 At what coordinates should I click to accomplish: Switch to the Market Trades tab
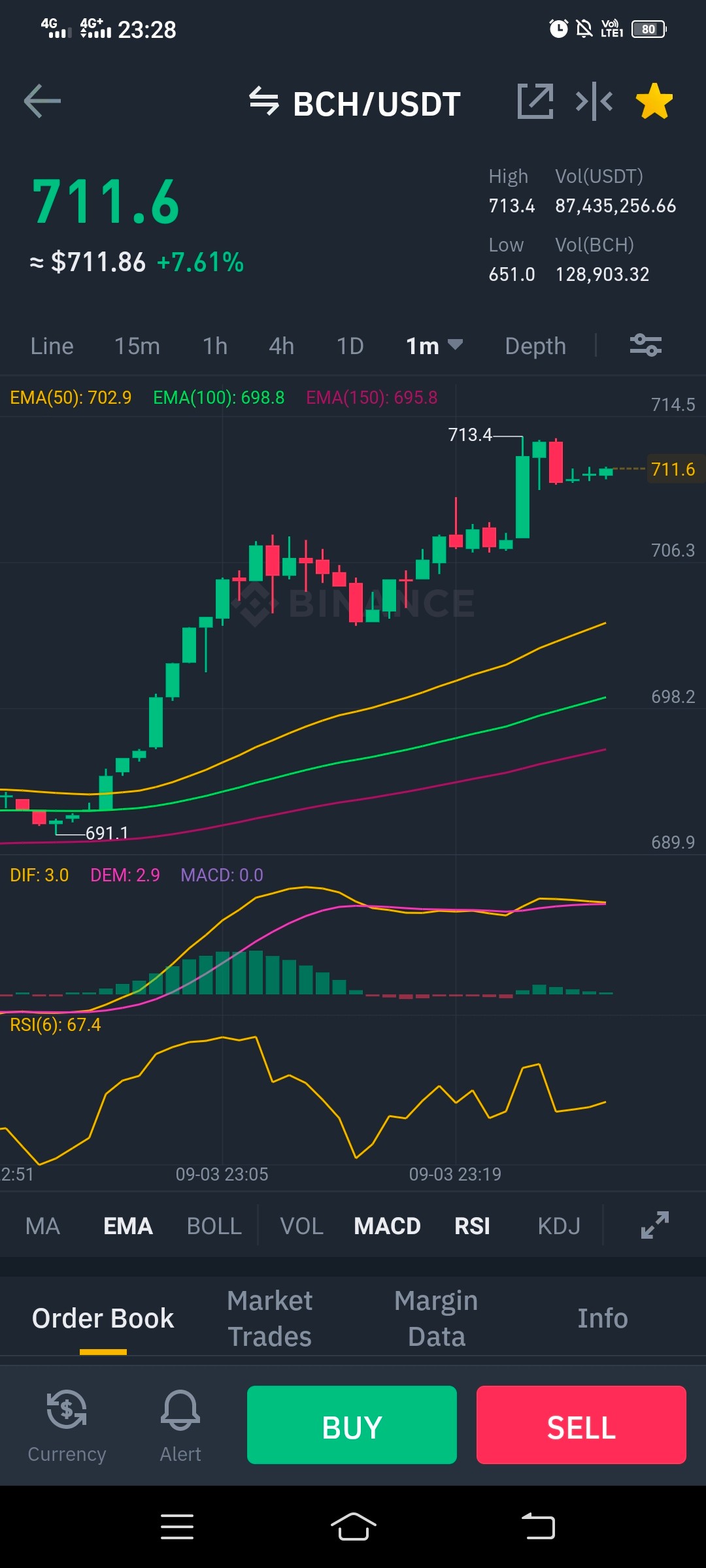[x=270, y=1318]
